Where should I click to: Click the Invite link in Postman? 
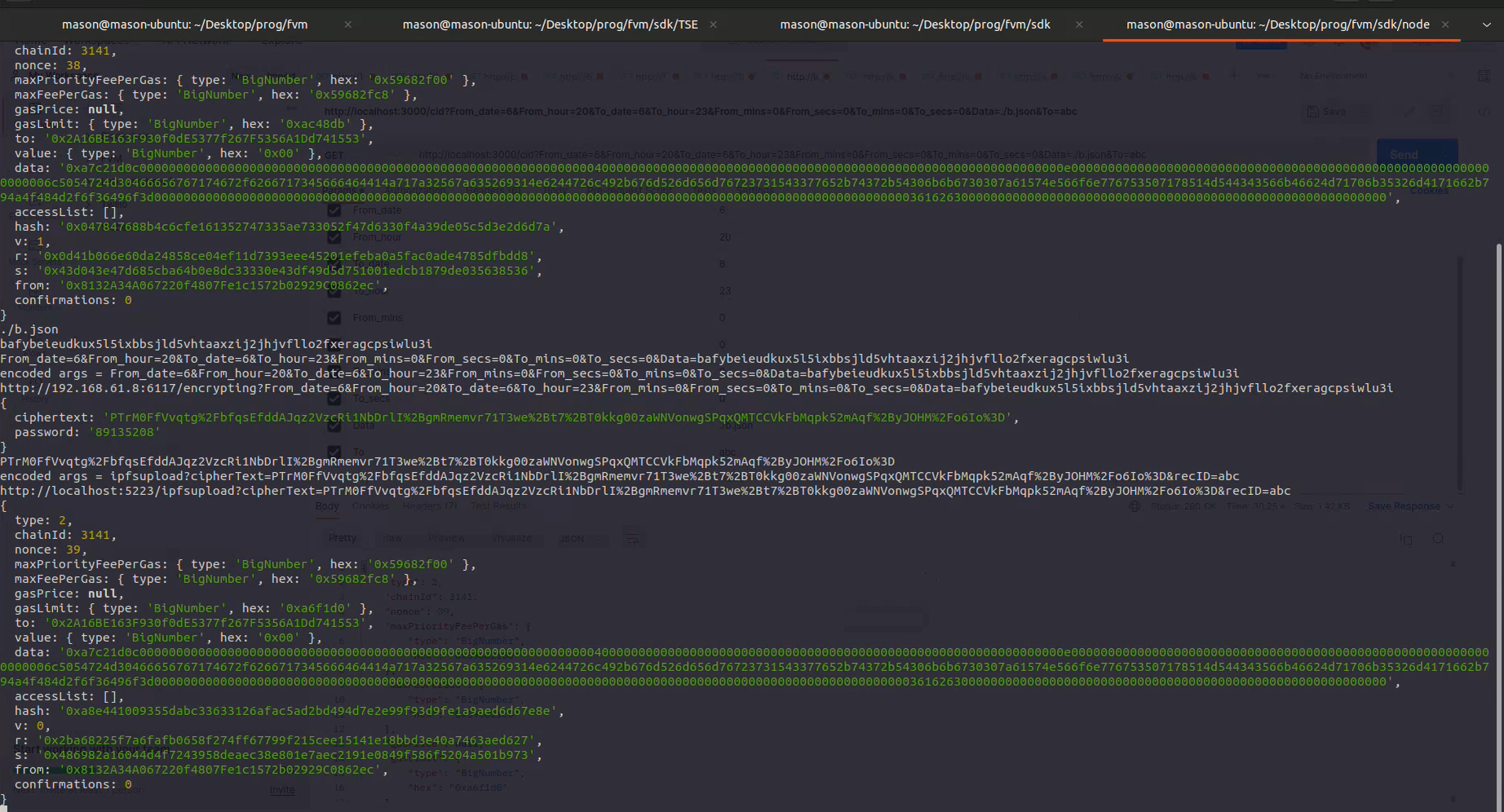click(282, 790)
